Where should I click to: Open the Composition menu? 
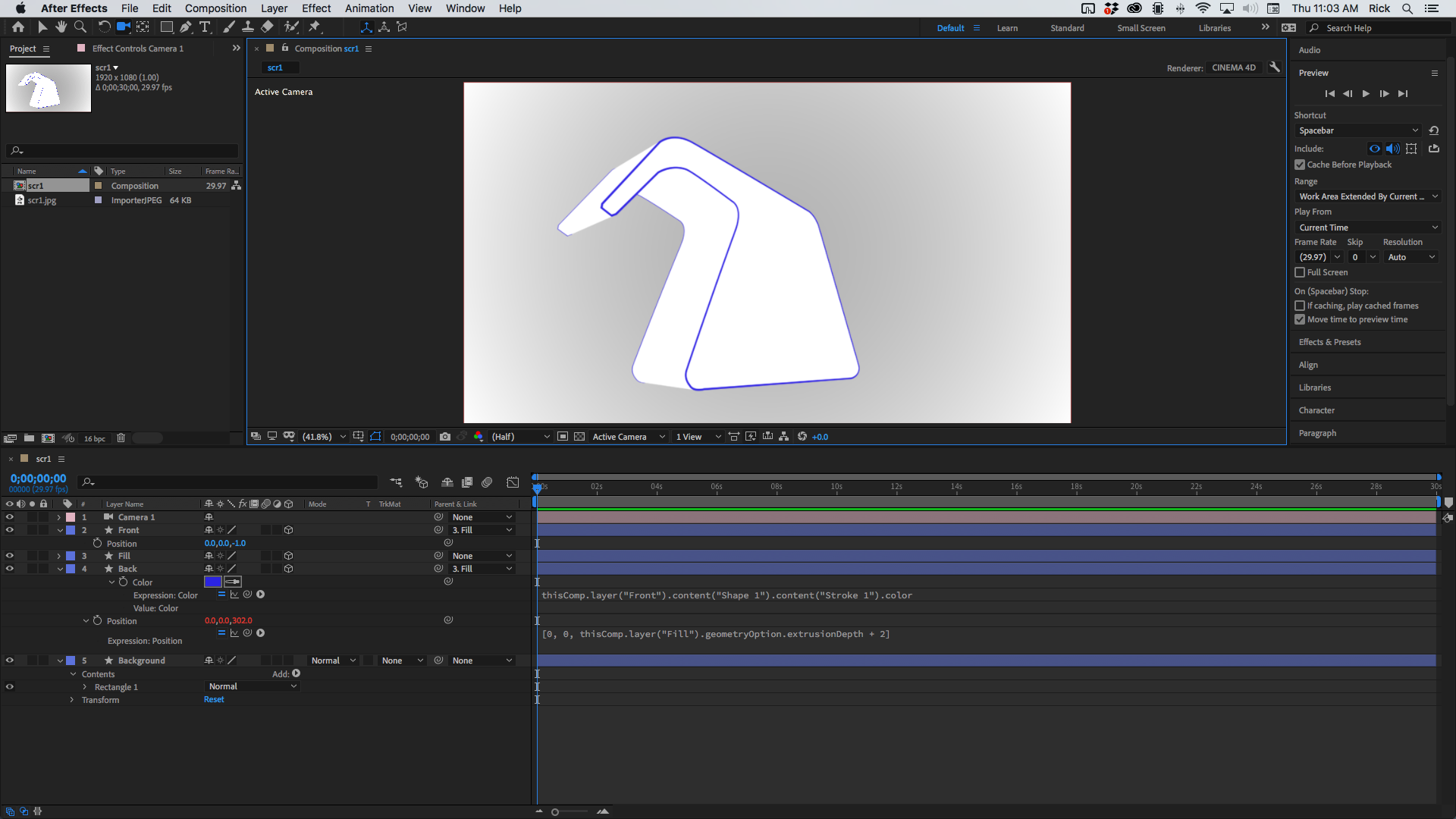coord(215,8)
